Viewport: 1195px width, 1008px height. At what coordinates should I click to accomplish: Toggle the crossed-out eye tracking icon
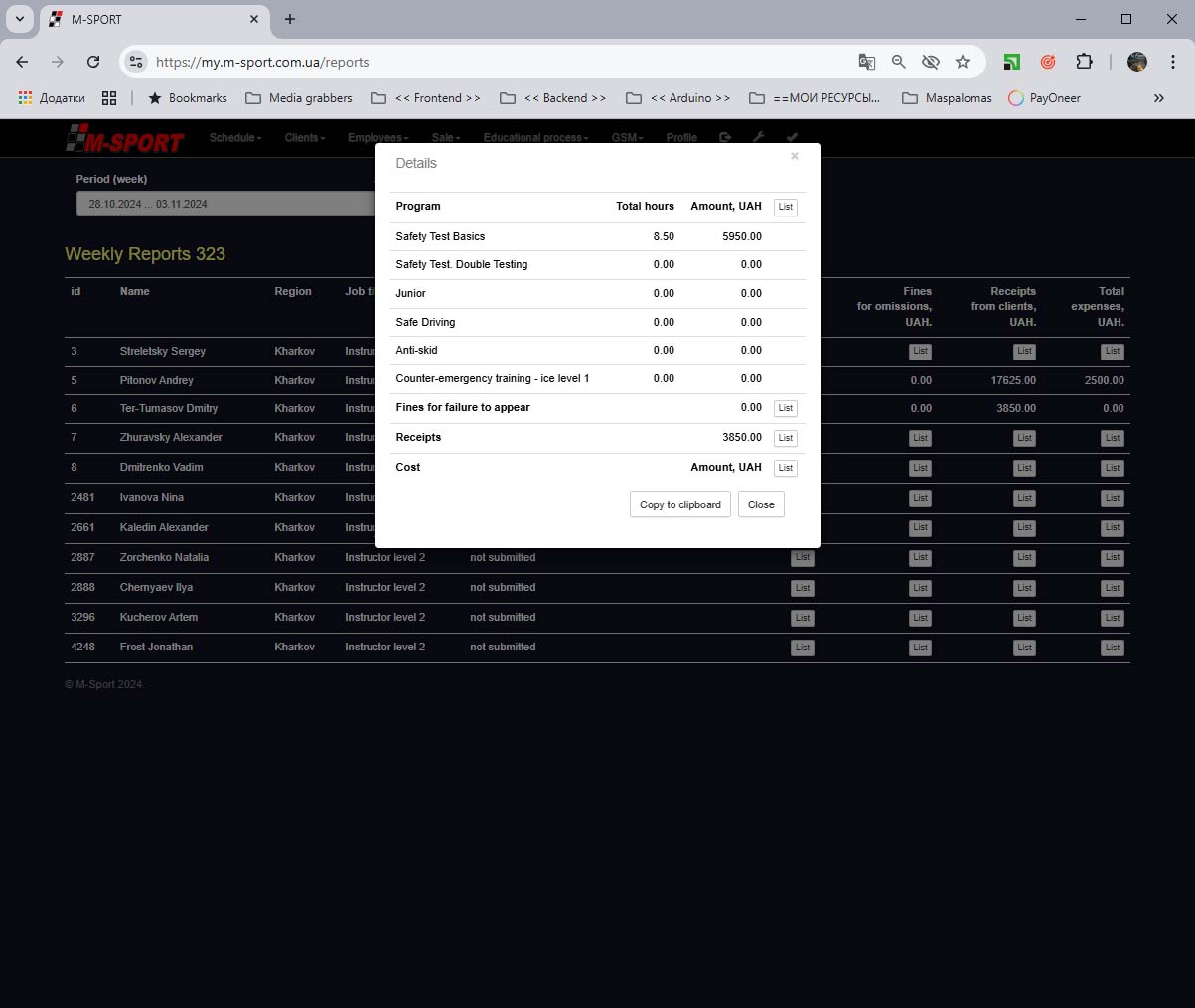(930, 62)
